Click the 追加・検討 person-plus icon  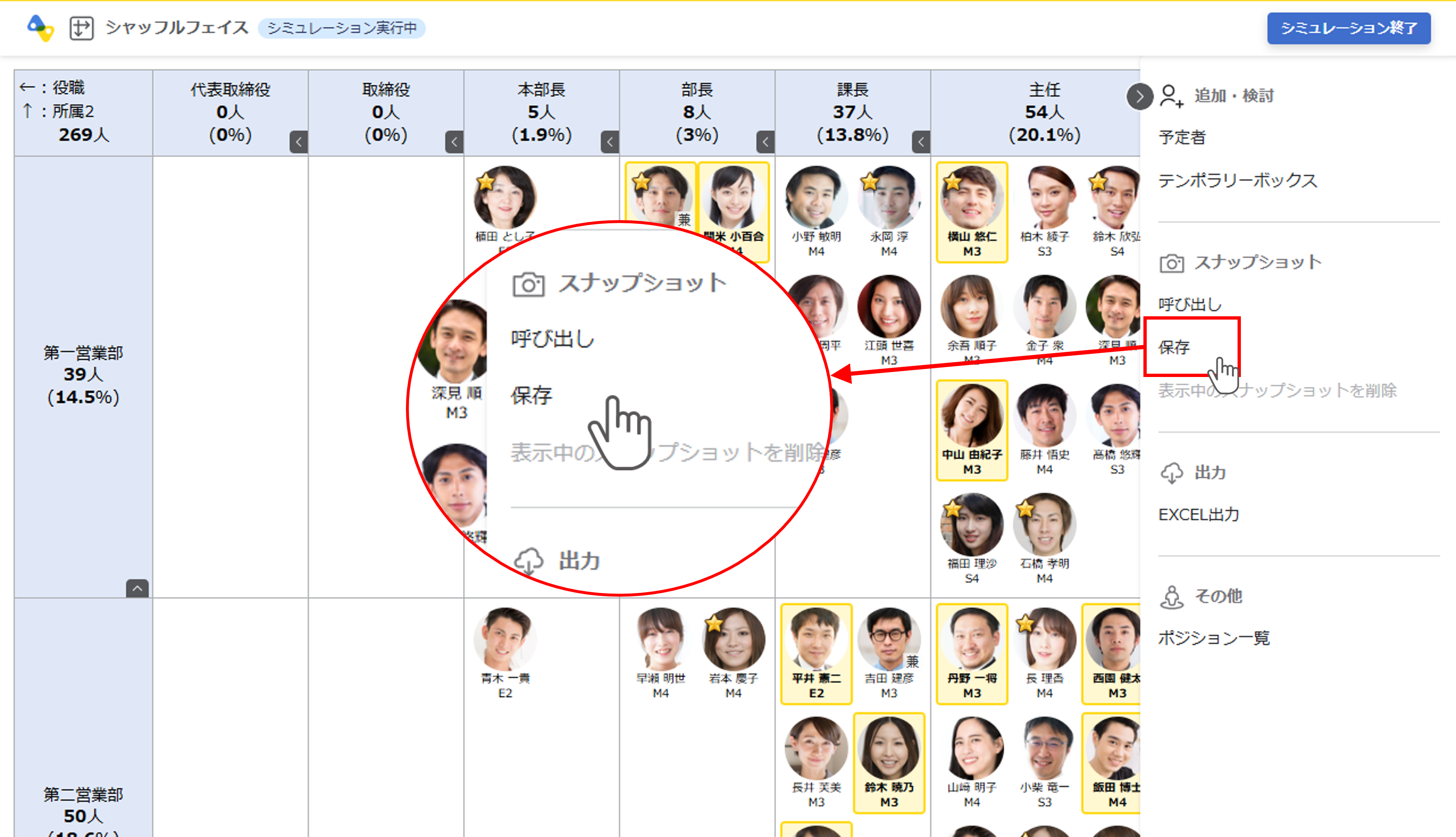point(1171,96)
